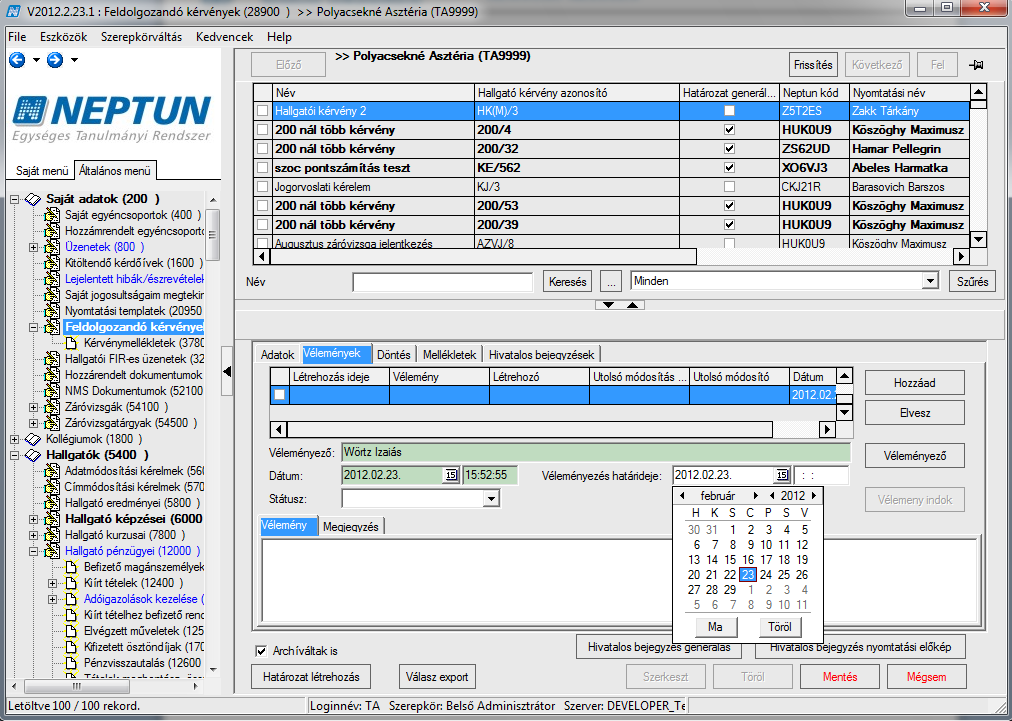Screen dimensions: 1012x721
Task: Click the Mégsem button
Action: [x=926, y=677]
